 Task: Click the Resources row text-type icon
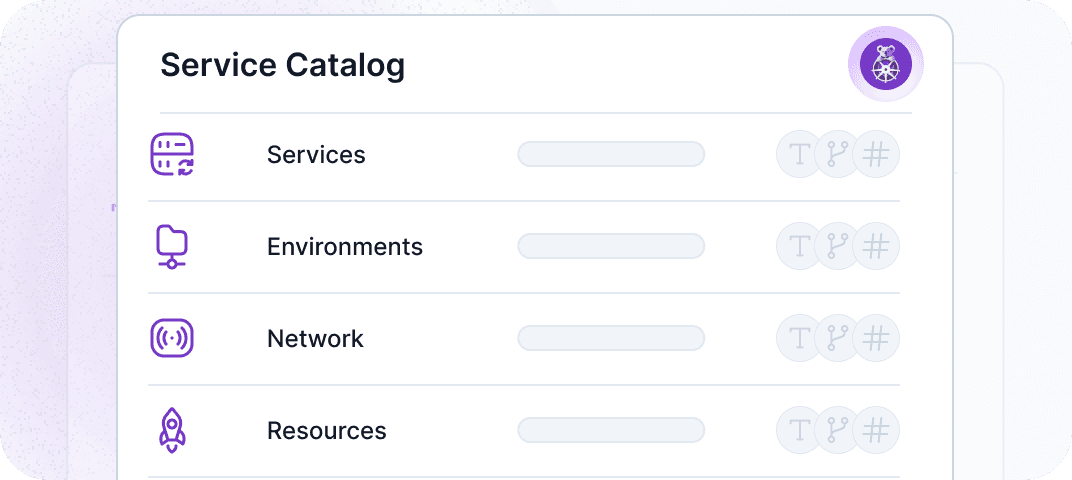pyautogui.click(x=800, y=431)
